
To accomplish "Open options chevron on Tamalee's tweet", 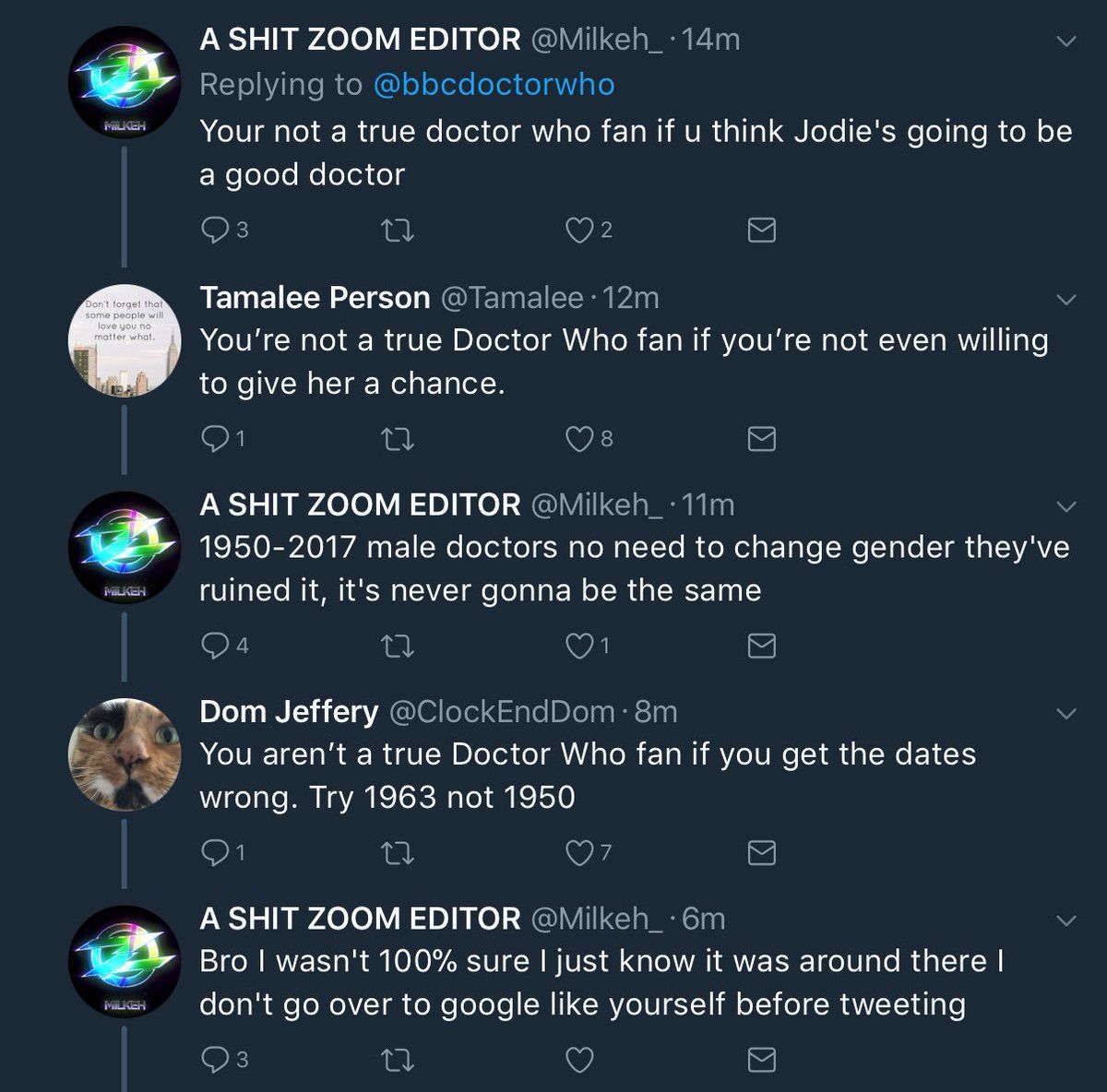I will tap(1065, 300).
